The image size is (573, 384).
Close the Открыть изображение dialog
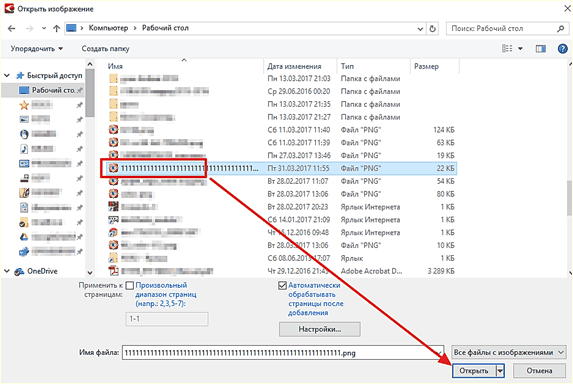point(567,8)
